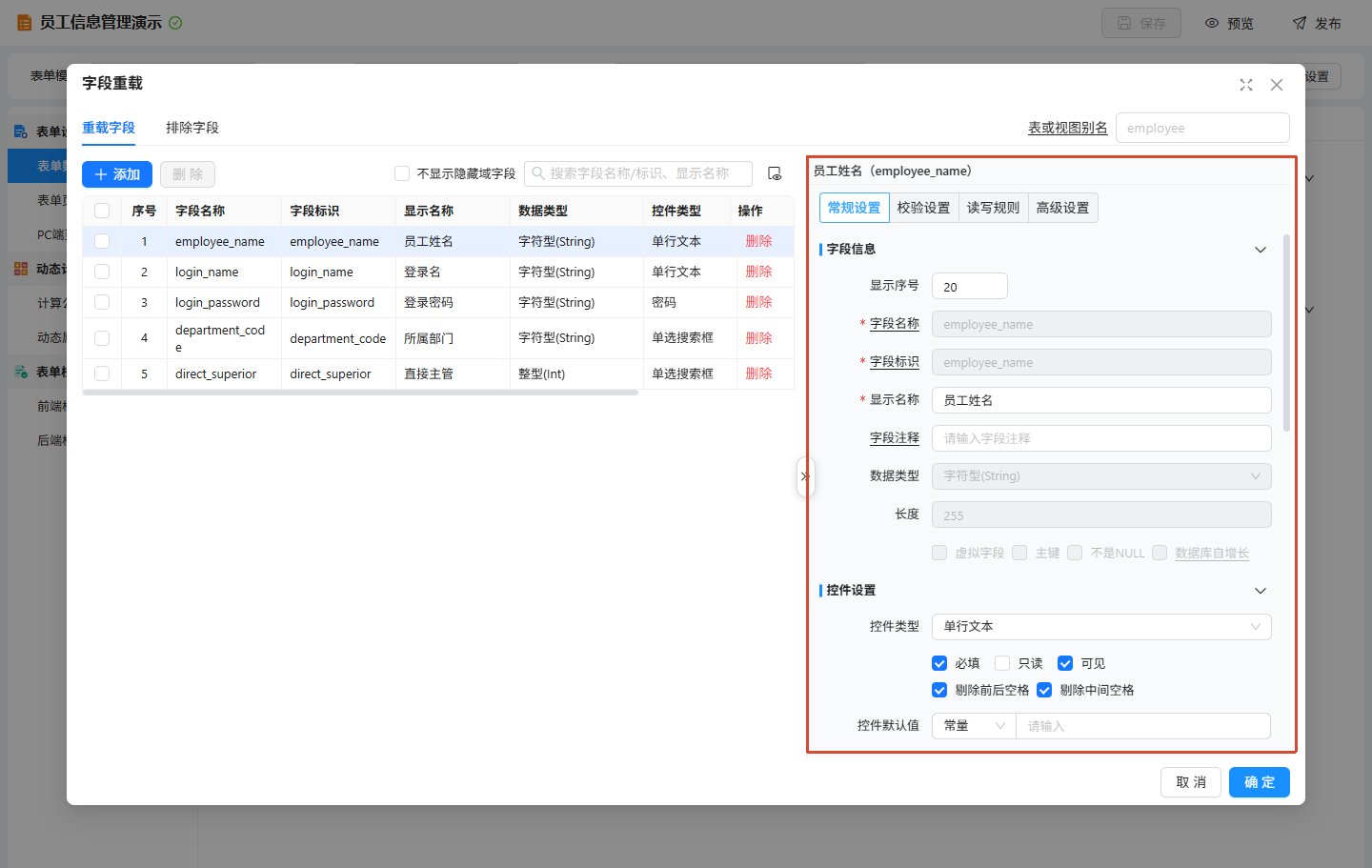1372x868 pixels.
Task: Toggle the select-all checkbox in table header
Action: tap(102, 211)
